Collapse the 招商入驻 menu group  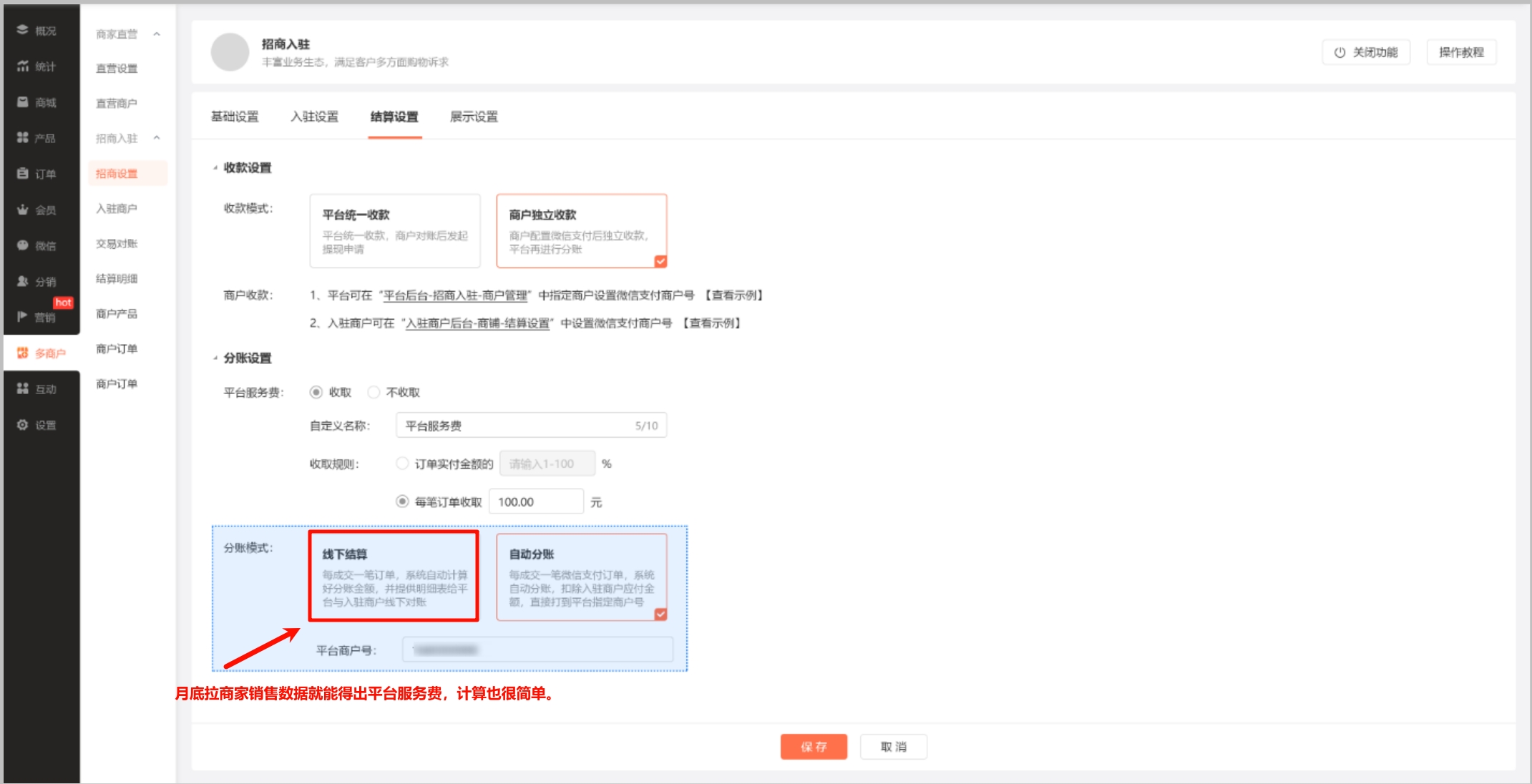point(157,138)
